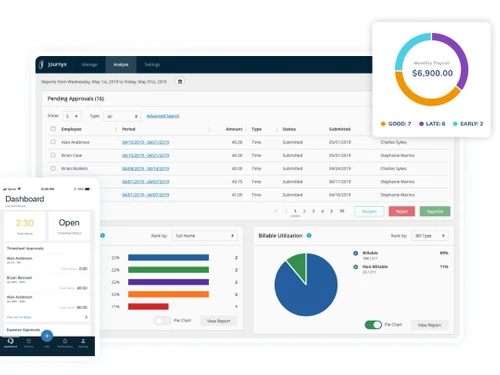Click the green Approve button
Screen dimensions: 500x375
(x=435, y=211)
